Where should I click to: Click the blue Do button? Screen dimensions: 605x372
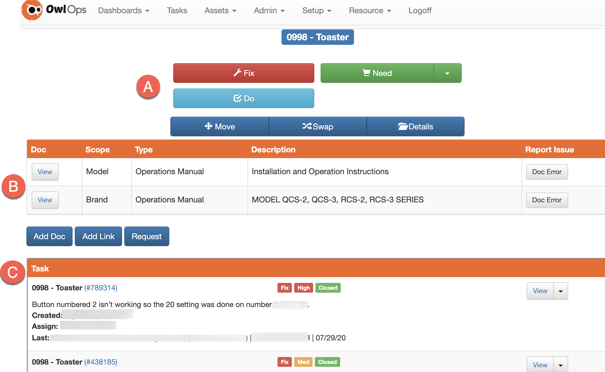(x=243, y=98)
